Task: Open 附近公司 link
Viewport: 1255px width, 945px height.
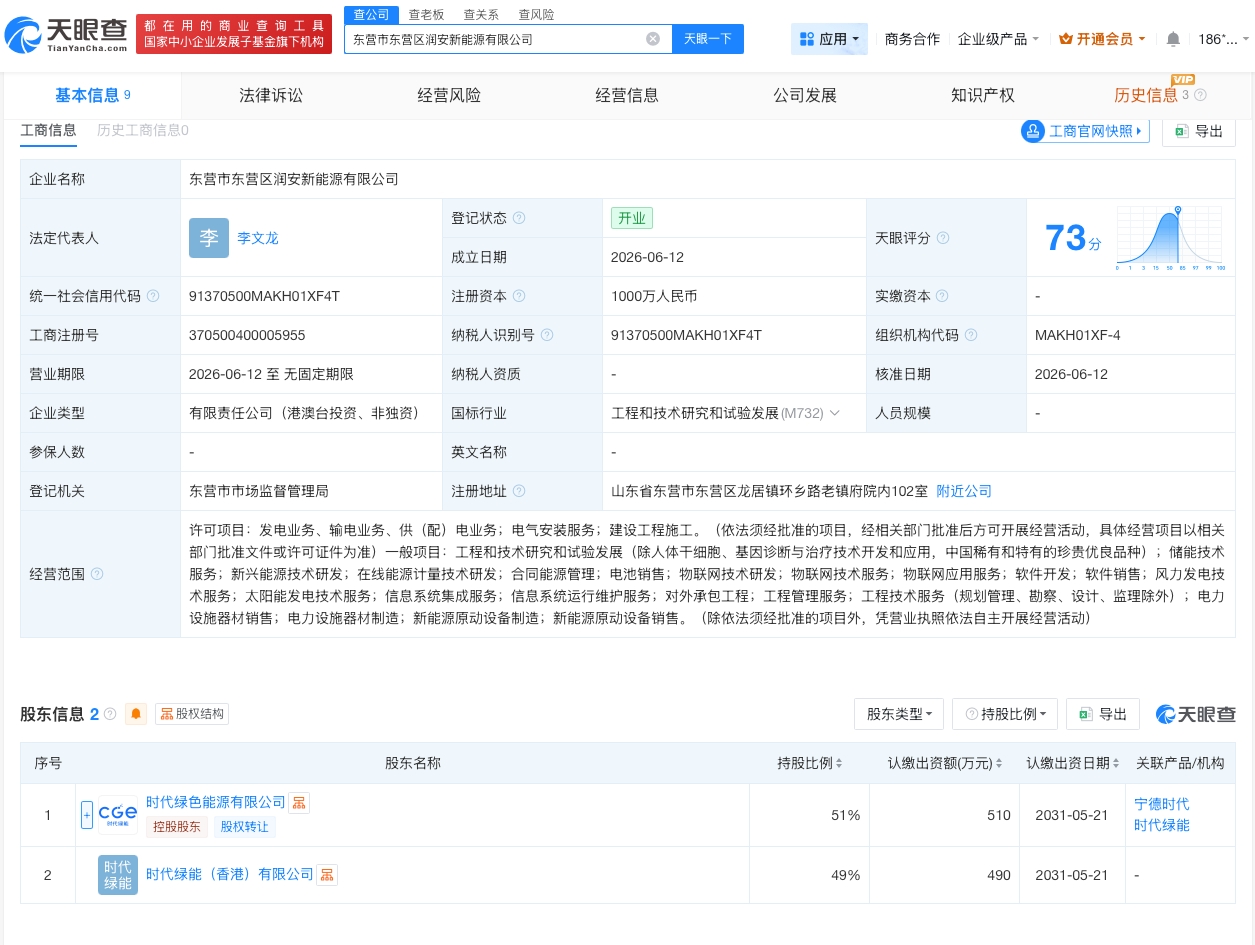Action: 964,491
